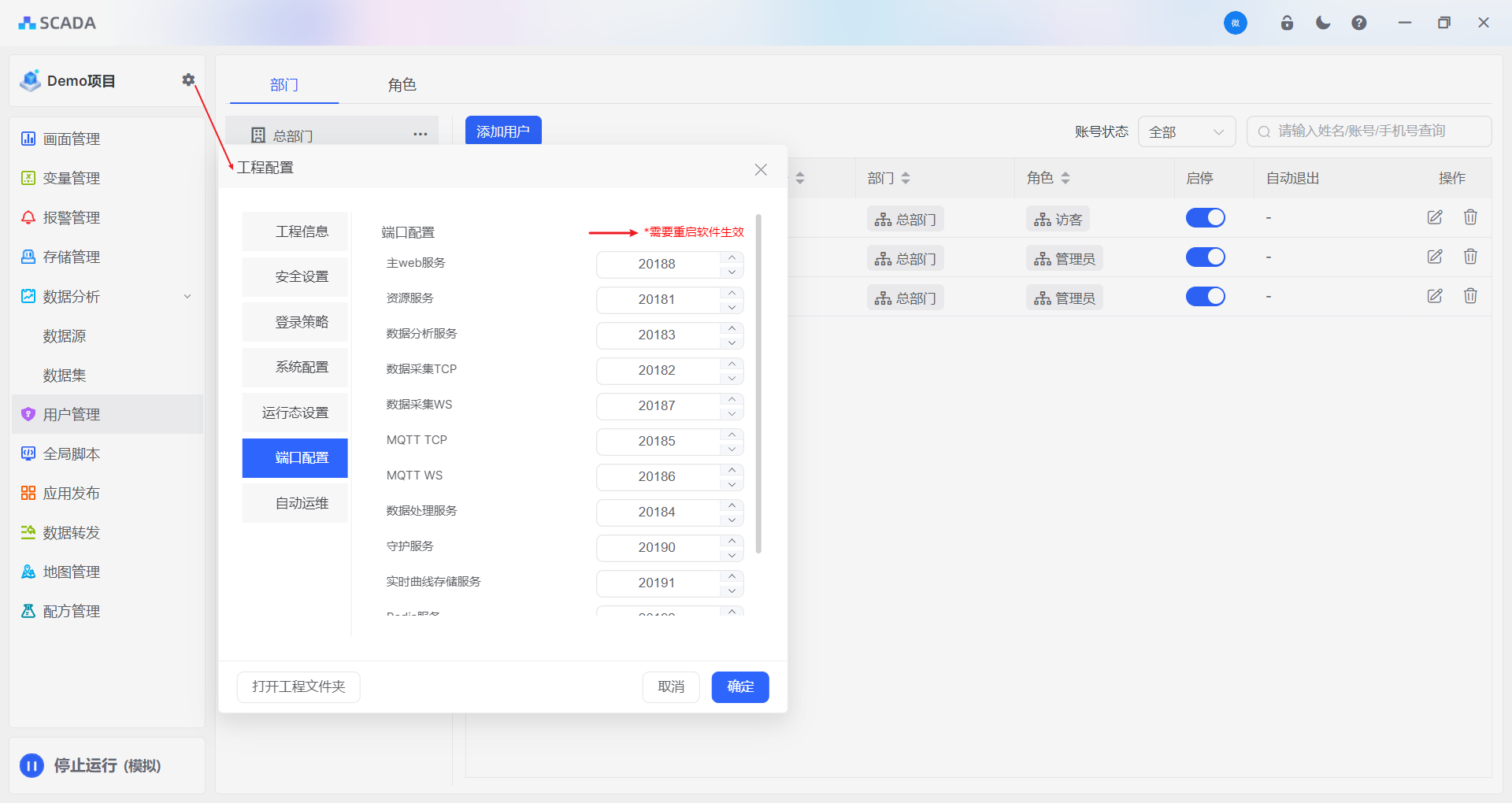Click the lock icon in title bar
This screenshot has width=1512, height=803.
tap(1287, 23)
